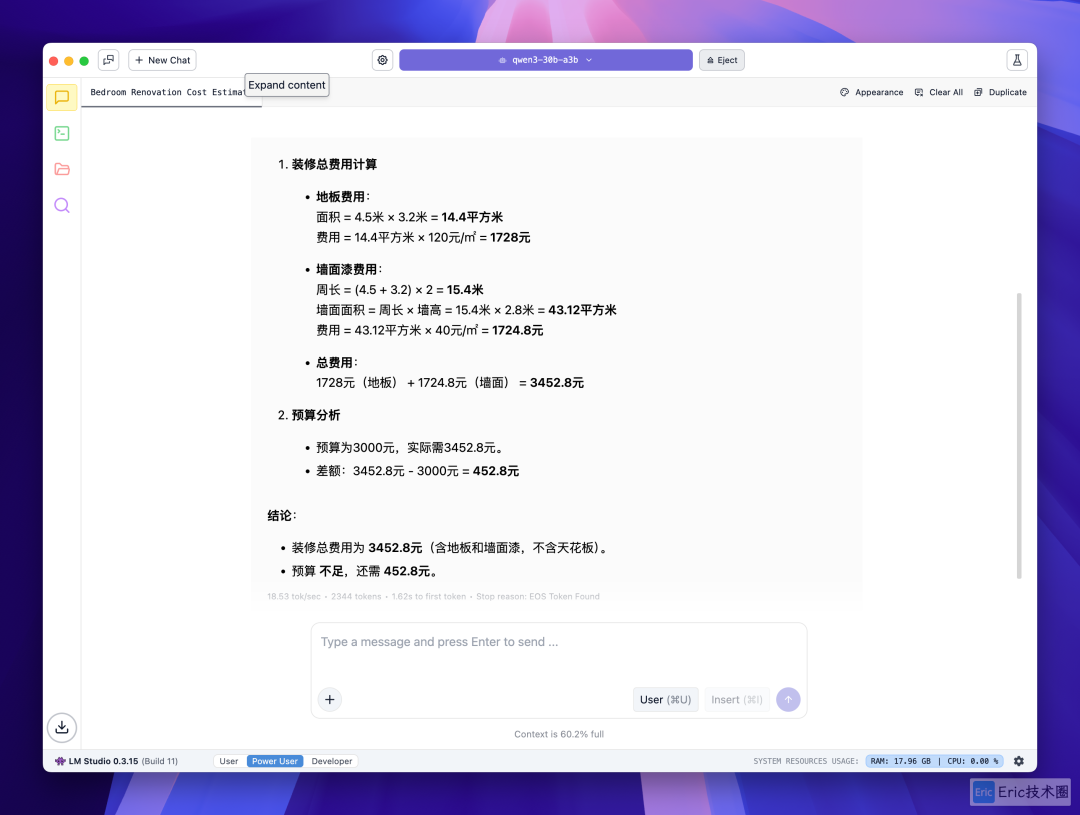Eject the loaded model
1080x815 pixels.
click(722, 60)
